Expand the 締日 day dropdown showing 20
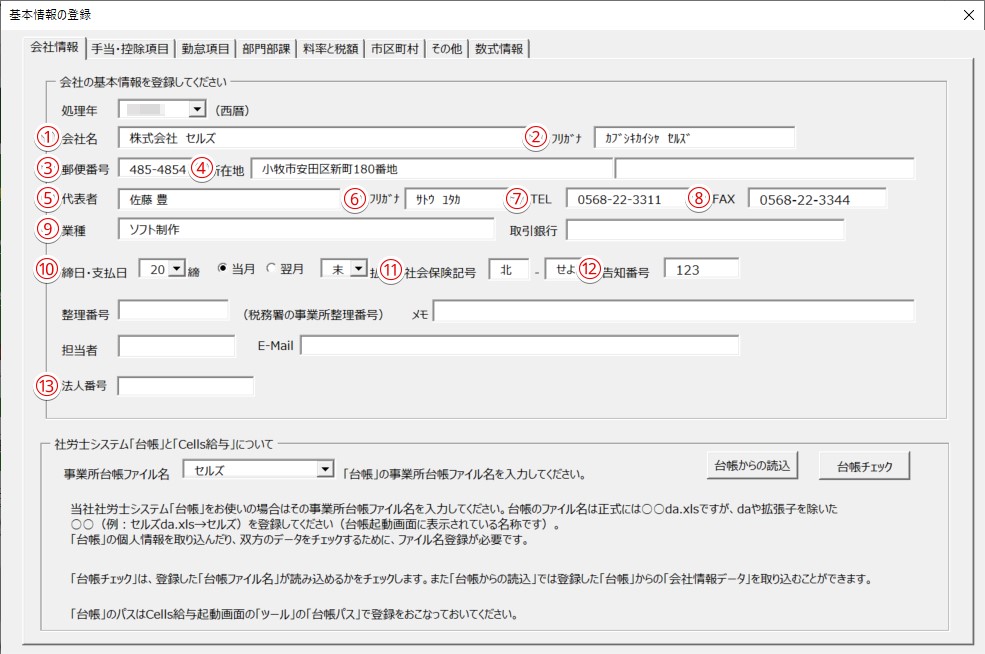This screenshot has width=985, height=654. click(x=177, y=269)
